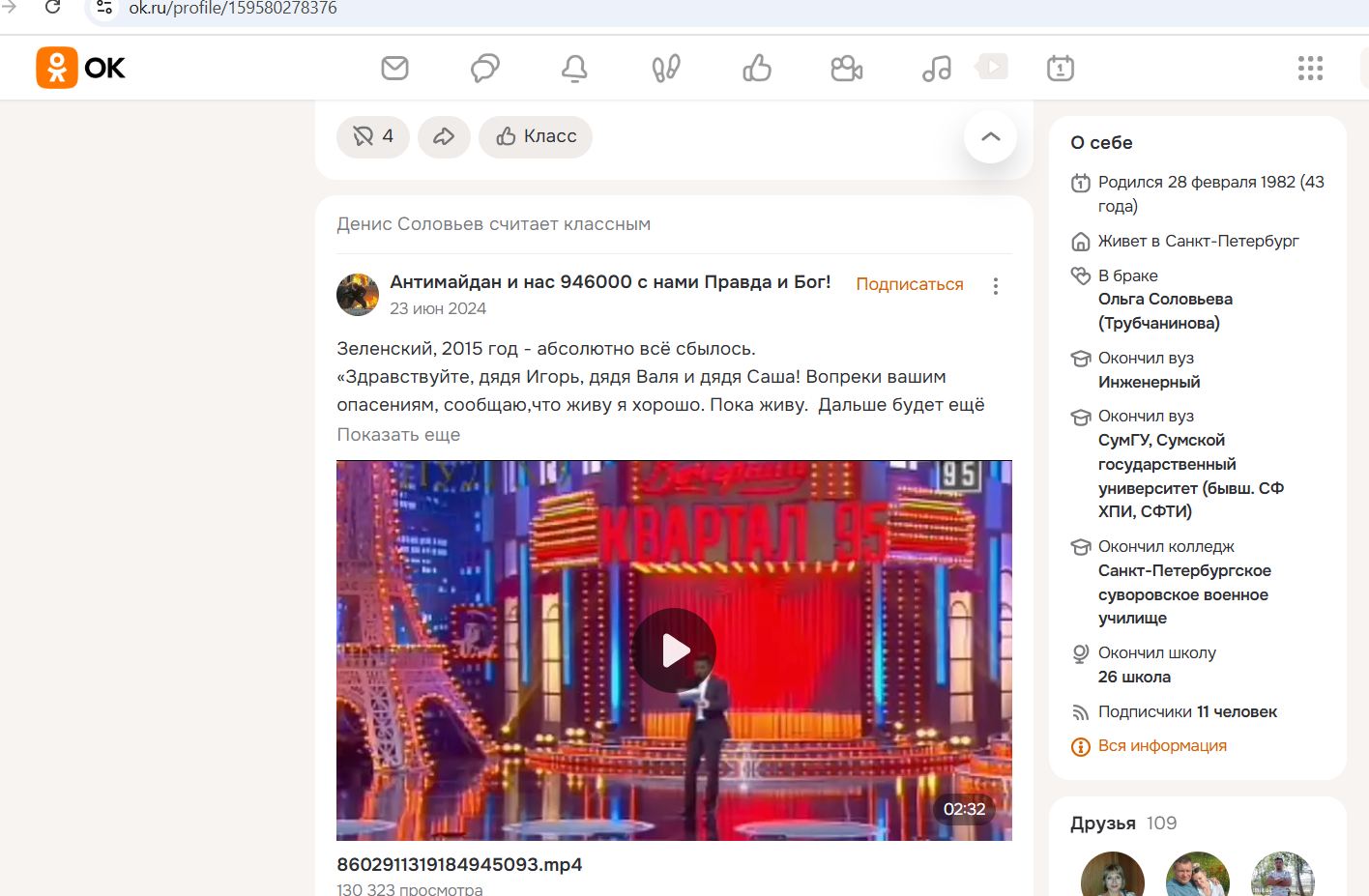The height and width of the screenshot is (896, 1369).
Task: Click the info icon beside Вся информация
Action: (x=1081, y=746)
